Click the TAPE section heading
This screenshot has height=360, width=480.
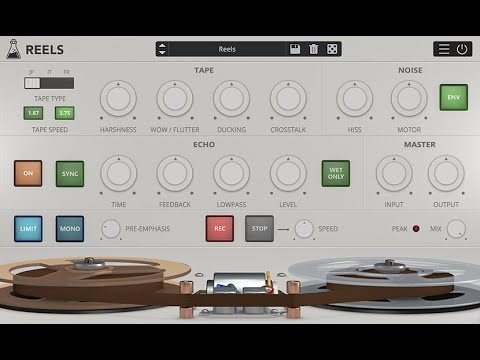204,70
